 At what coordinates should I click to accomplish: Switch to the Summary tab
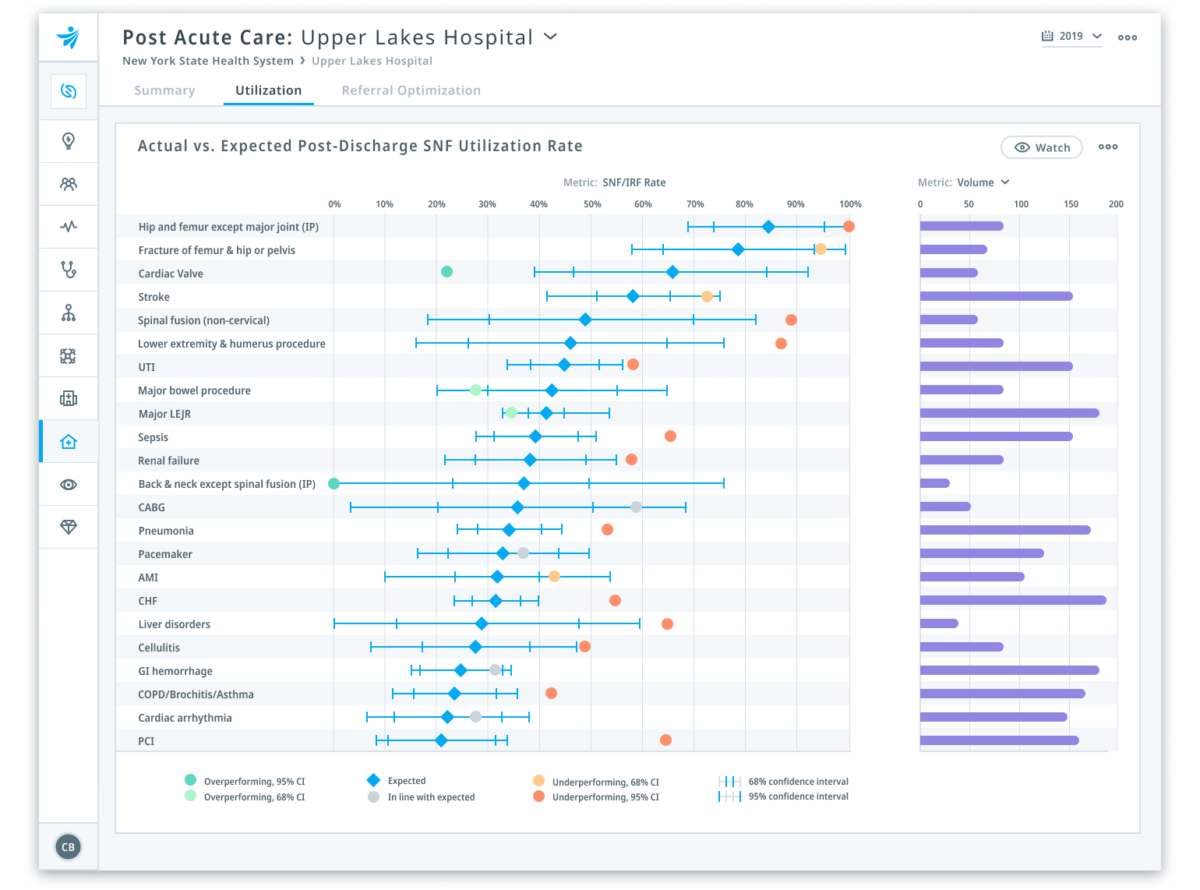click(164, 90)
